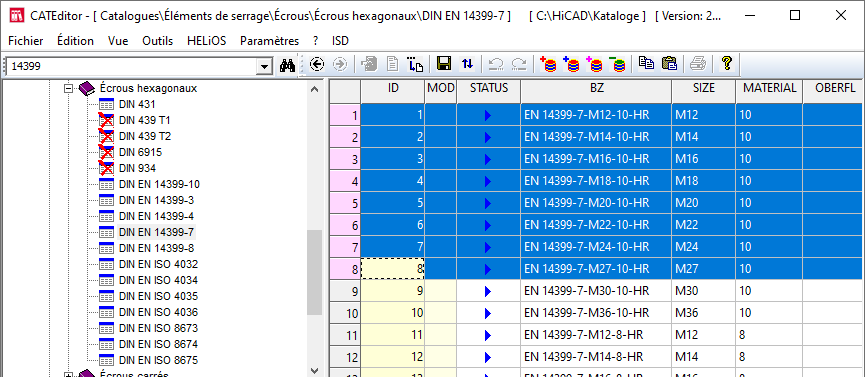Open the HELiOS menu
The width and height of the screenshot is (865, 377).
[x=206, y=41]
